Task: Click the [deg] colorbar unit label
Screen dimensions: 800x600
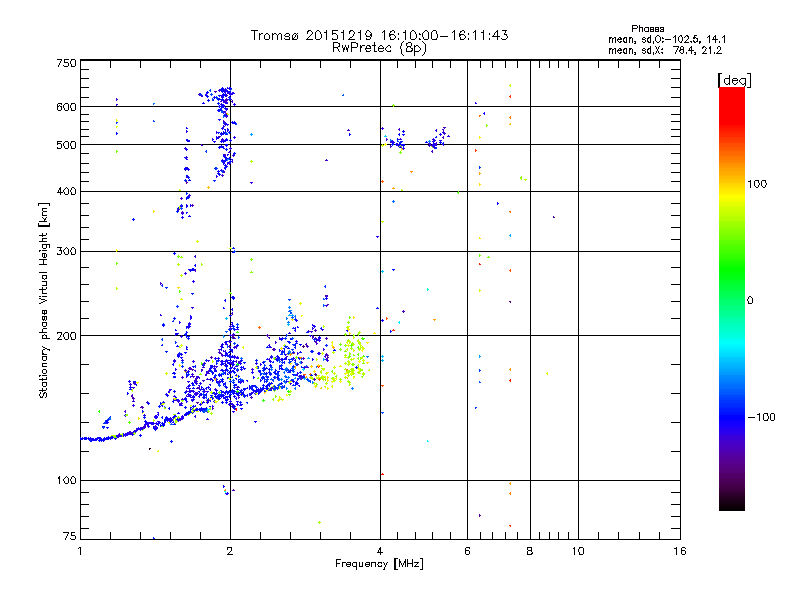Action: (734, 80)
